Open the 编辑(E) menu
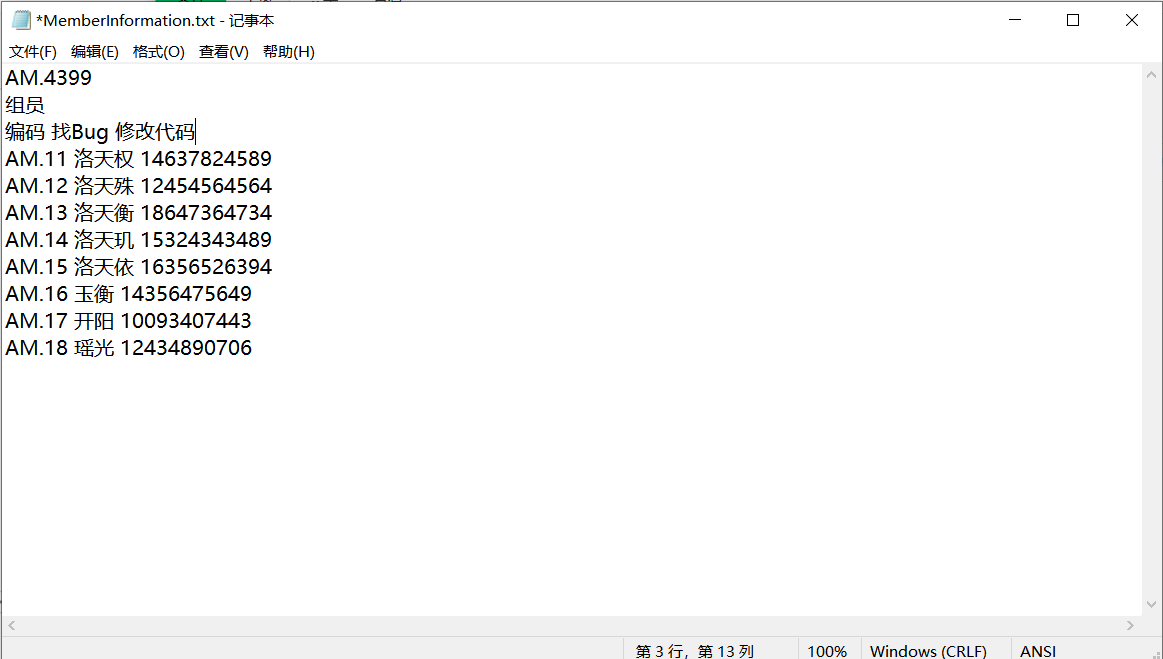 coord(94,52)
